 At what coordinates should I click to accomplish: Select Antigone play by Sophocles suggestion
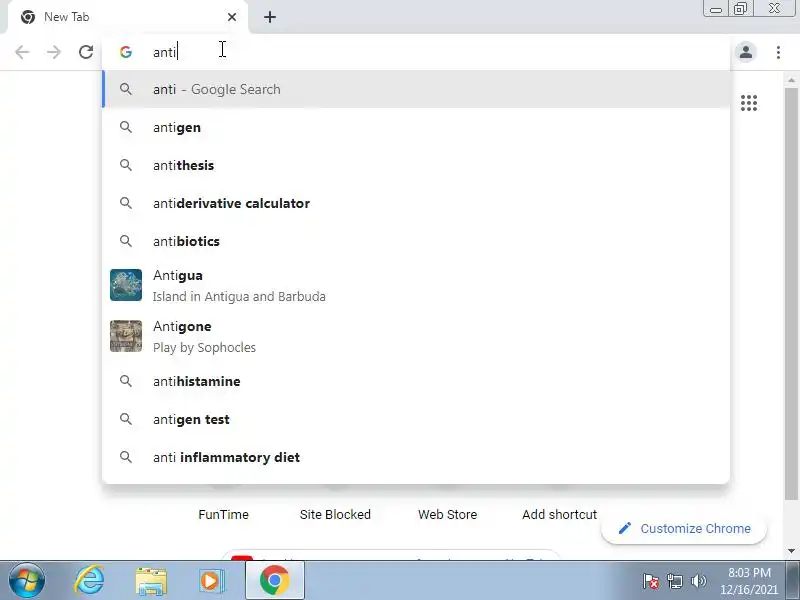416,336
